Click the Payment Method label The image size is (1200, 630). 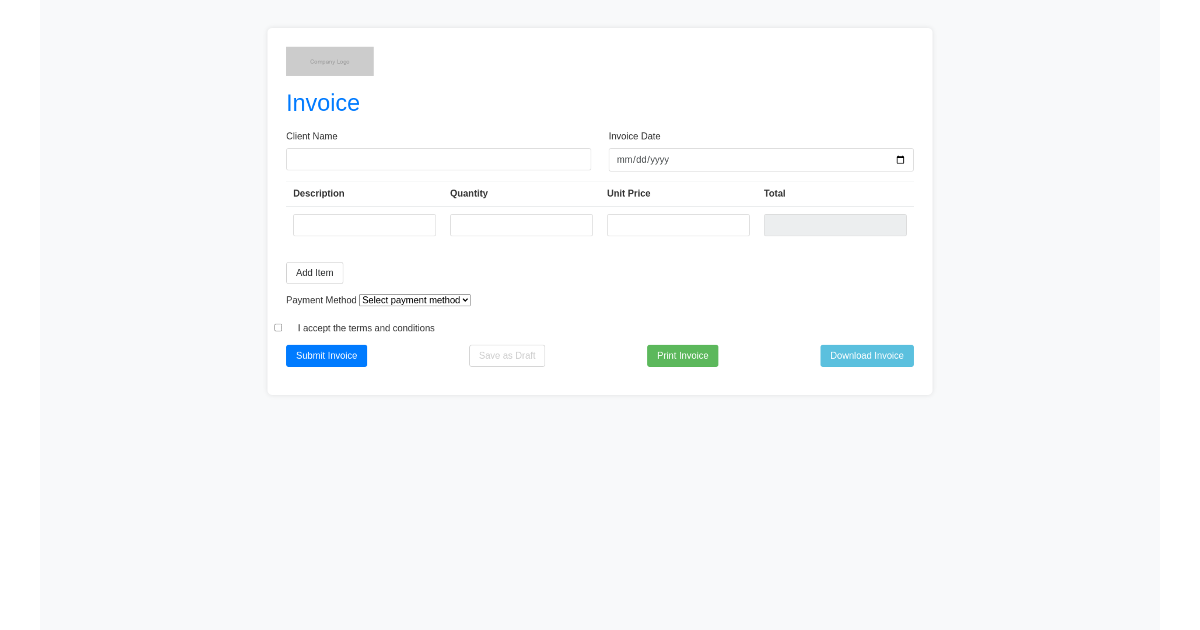click(320, 300)
